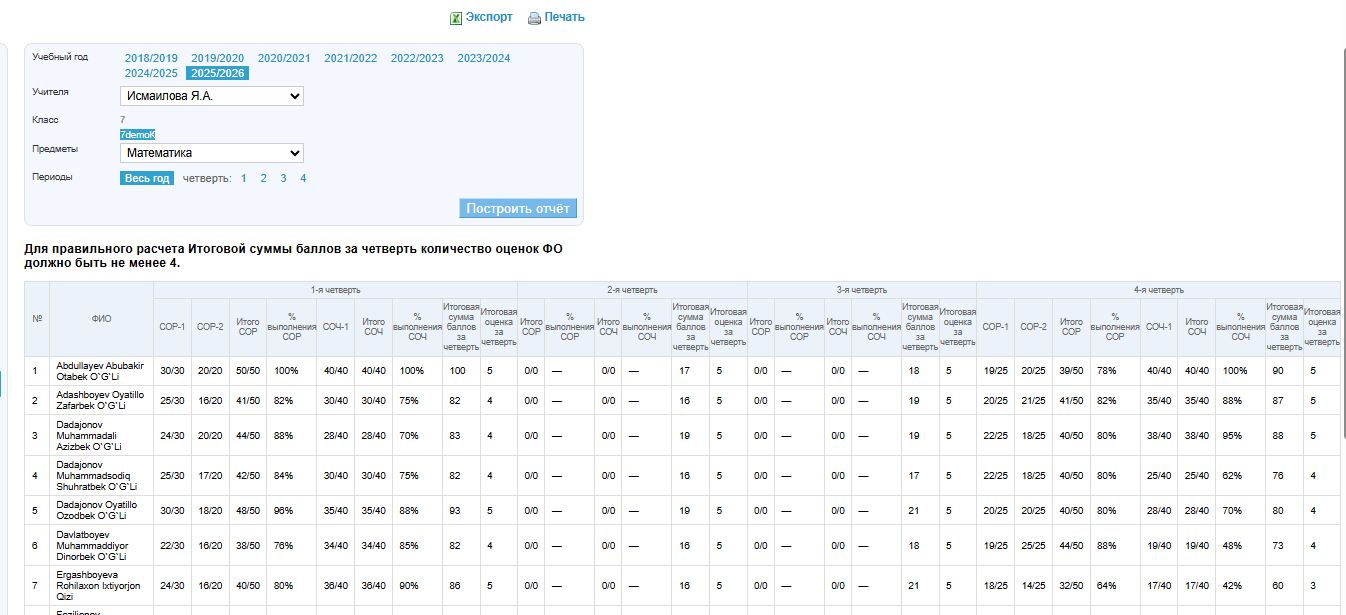Screen dimensions: 1346x615
Task: Click student Abdullayev Abubakir name cell
Action: tap(101, 371)
